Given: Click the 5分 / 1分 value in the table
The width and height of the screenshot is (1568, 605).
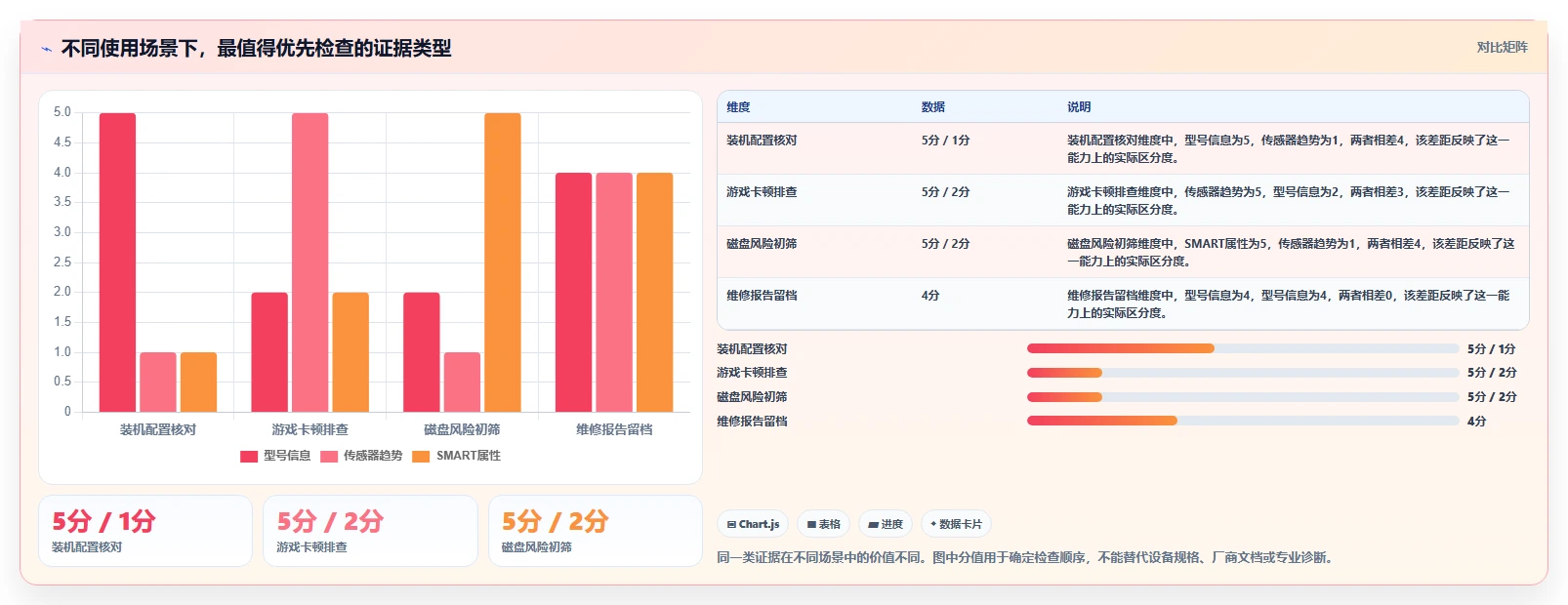Looking at the screenshot, I should click(x=946, y=141).
